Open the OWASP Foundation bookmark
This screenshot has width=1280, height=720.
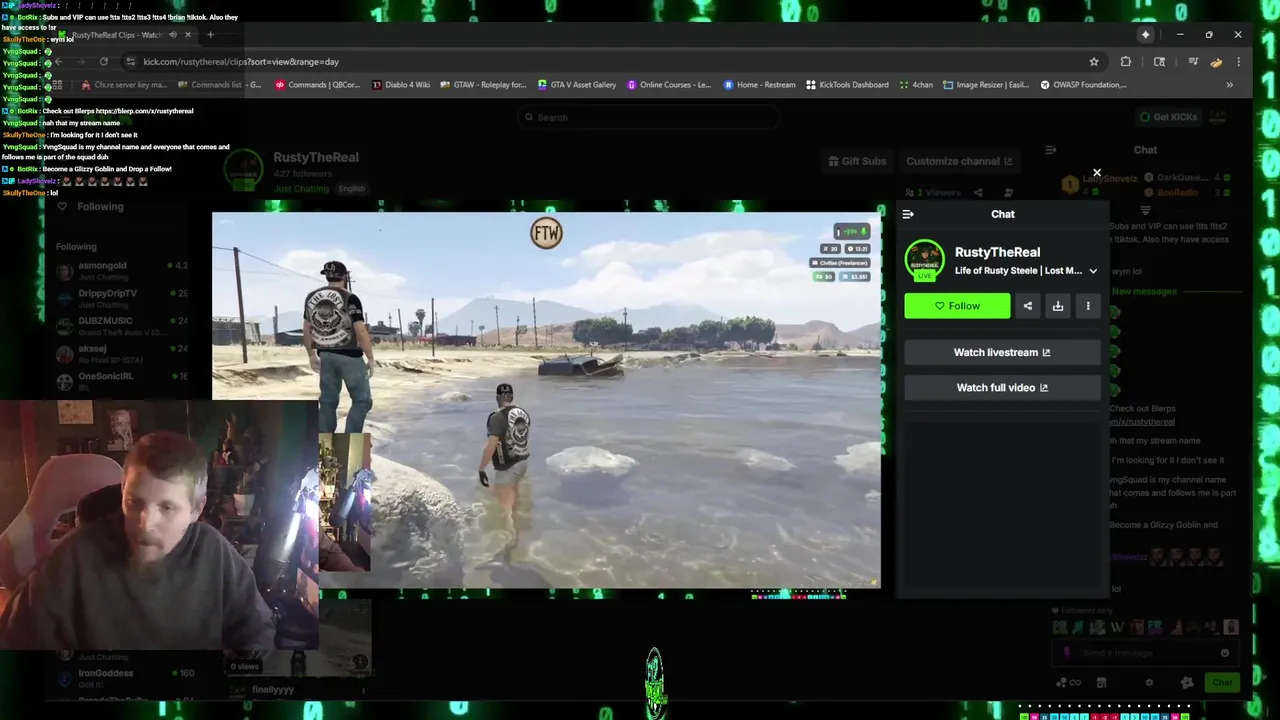click(1083, 85)
